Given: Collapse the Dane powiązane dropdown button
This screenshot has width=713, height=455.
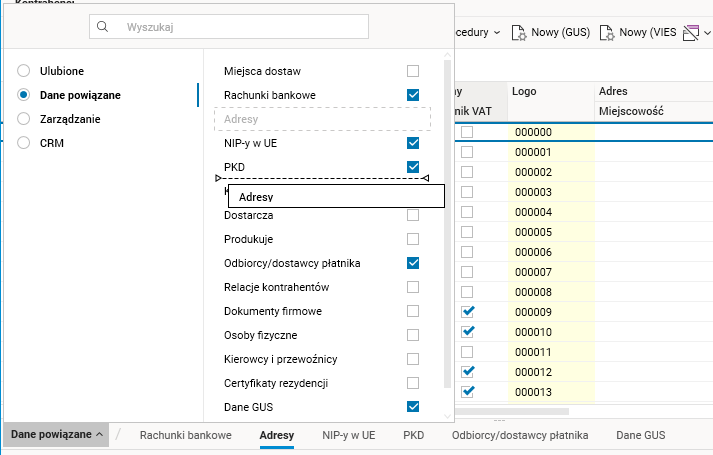Looking at the screenshot, I should click(x=57, y=435).
